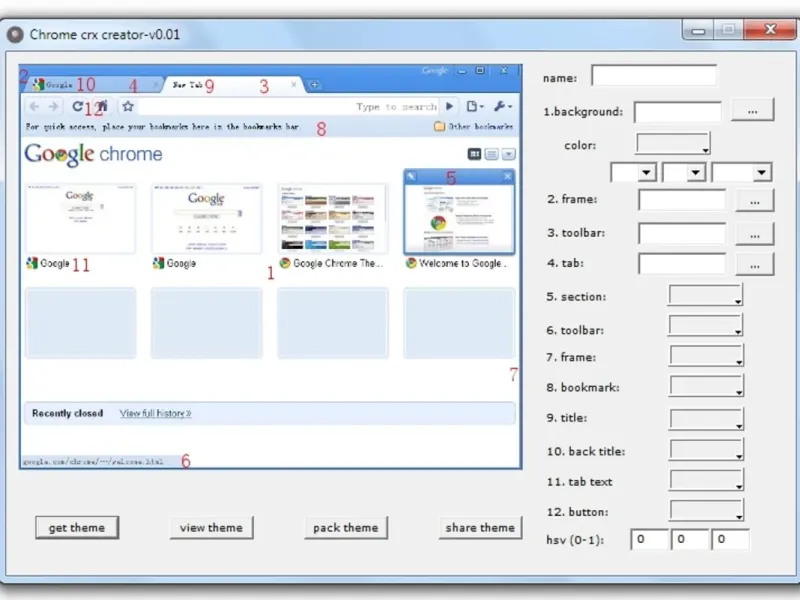Open the background color dropdown
This screenshot has width=800, height=600.
672,143
